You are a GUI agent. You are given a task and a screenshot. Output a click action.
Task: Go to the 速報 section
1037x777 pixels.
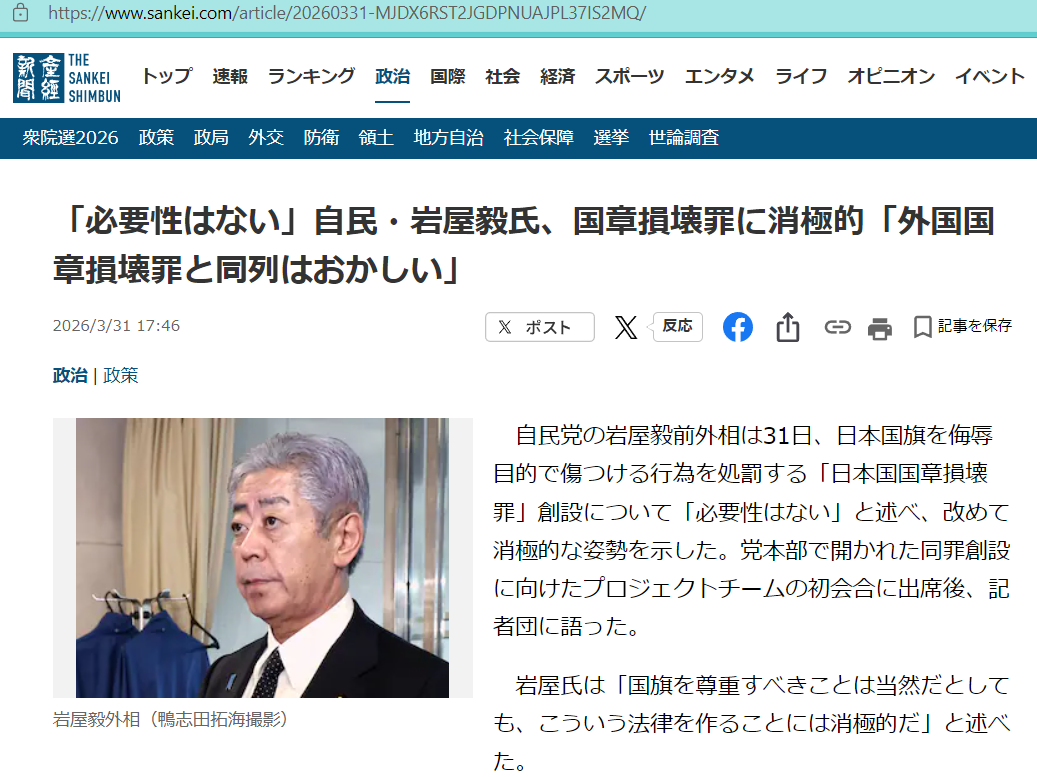(x=230, y=77)
